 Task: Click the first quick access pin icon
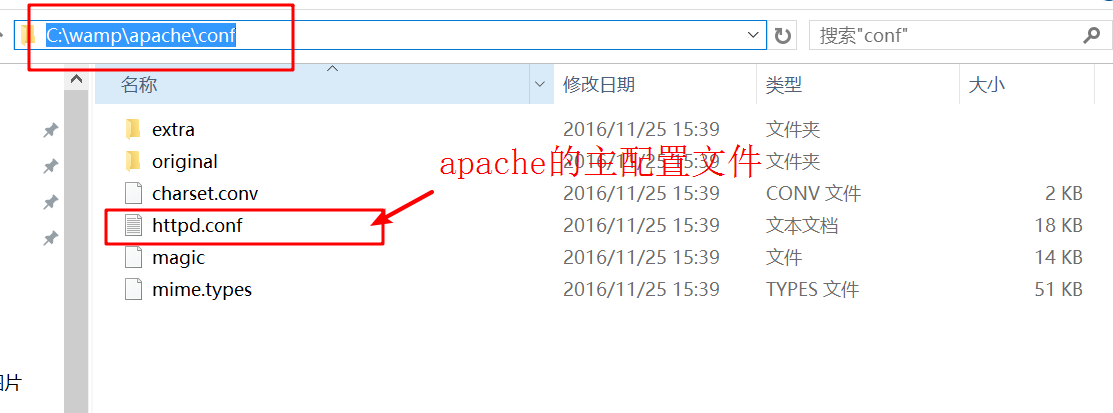coord(50,130)
